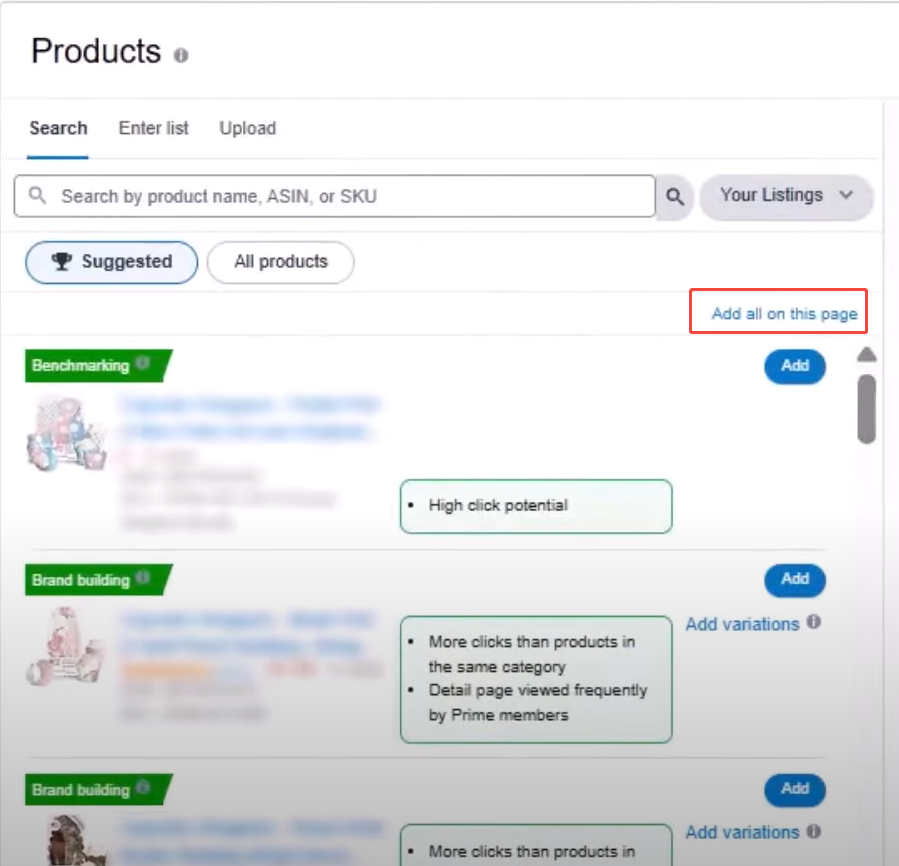Click the info icon on the Benchmarking badge
The image size is (899, 866).
tap(143, 363)
